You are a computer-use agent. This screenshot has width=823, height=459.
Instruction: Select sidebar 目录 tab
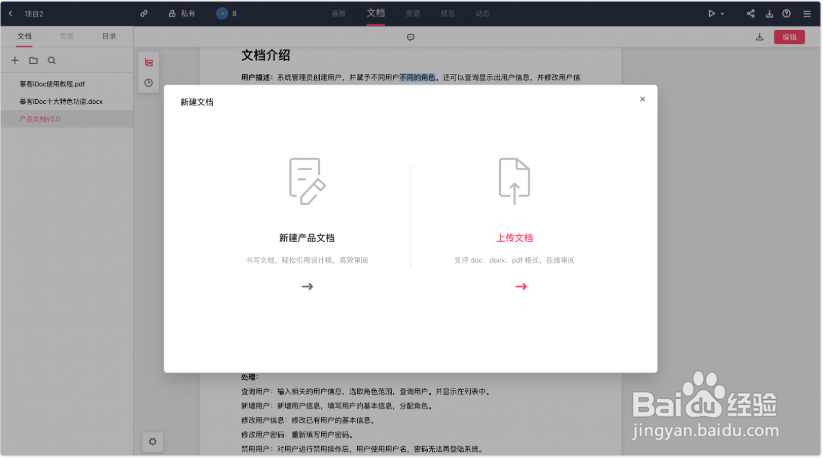click(x=109, y=36)
